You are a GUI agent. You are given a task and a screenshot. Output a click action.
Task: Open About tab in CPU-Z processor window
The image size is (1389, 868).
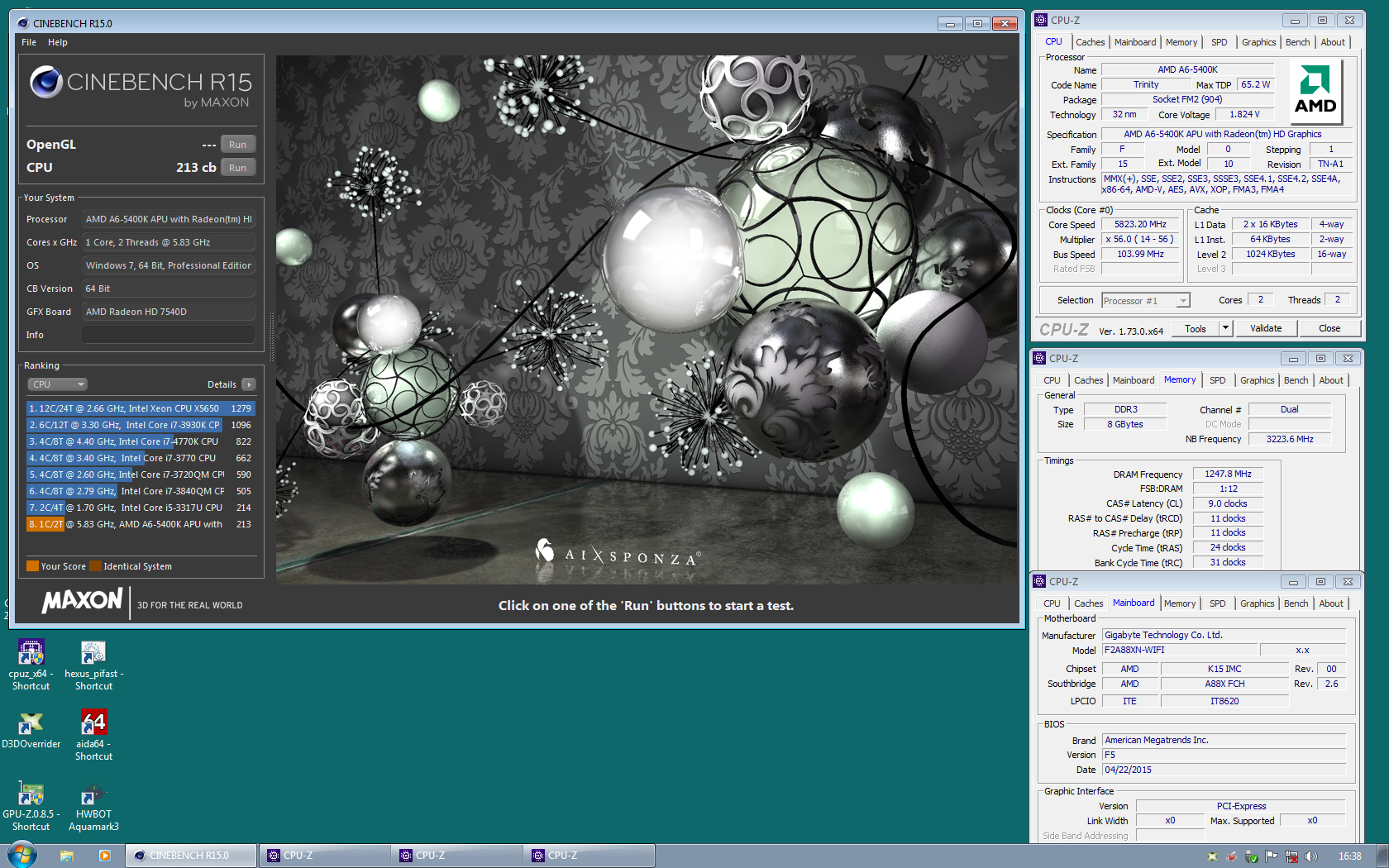point(1333,42)
